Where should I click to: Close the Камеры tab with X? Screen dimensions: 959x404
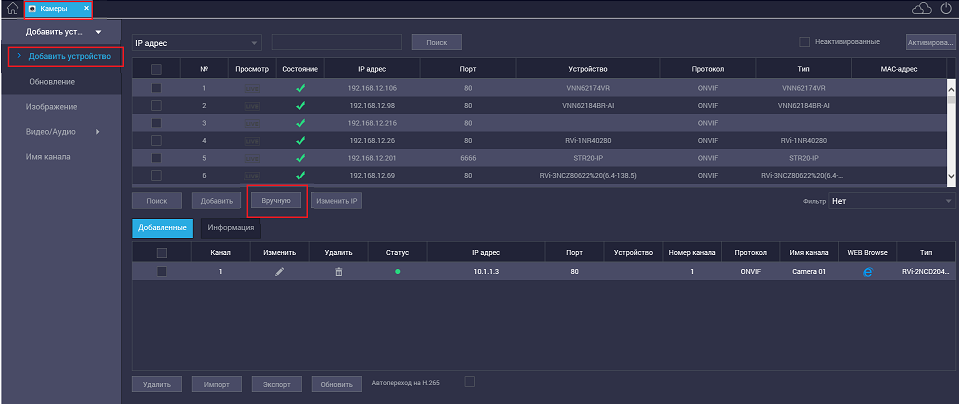pyautogui.click(x=86, y=9)
